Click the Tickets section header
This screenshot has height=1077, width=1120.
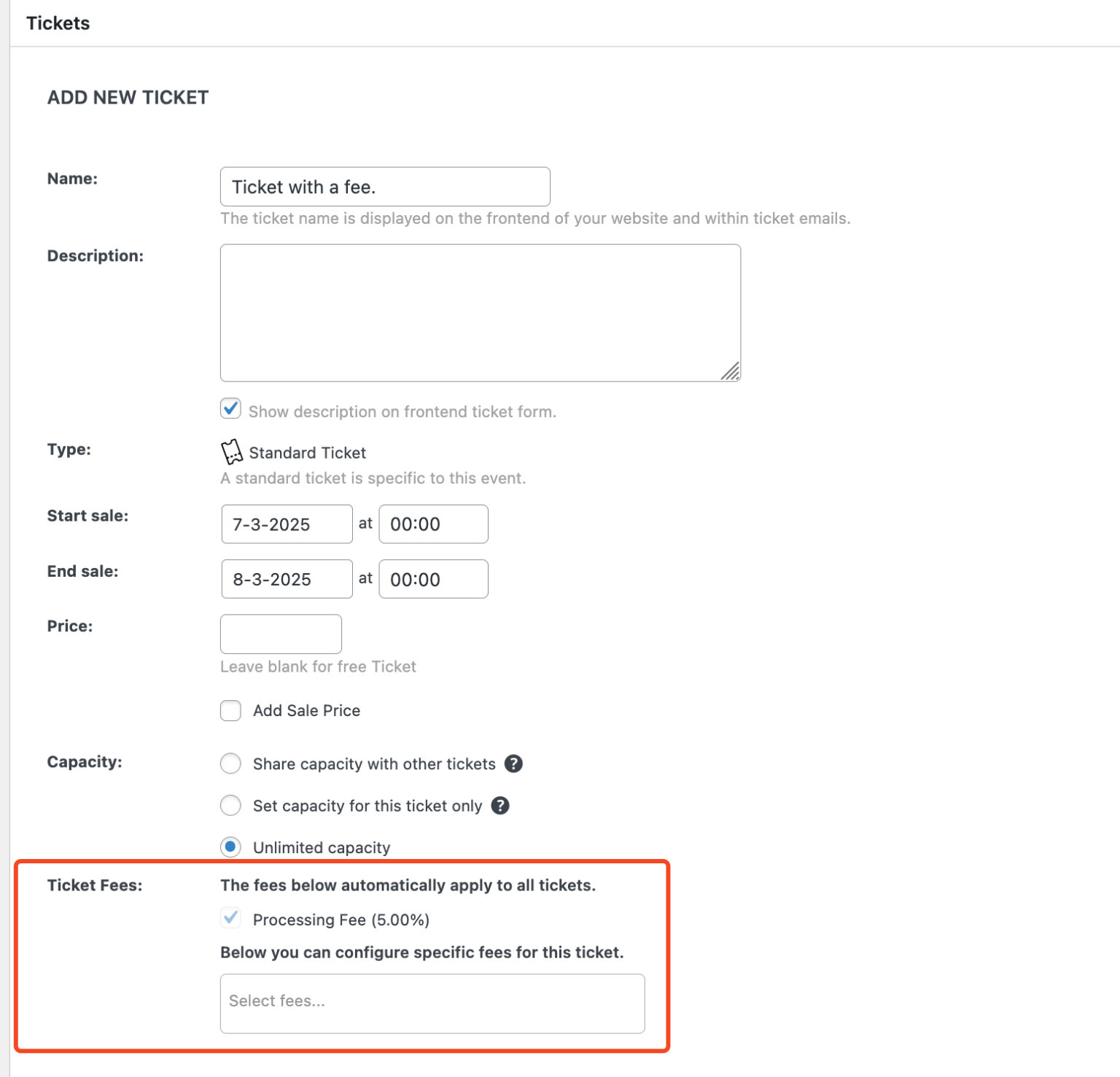pyautogui.click(x=58, y=23)
